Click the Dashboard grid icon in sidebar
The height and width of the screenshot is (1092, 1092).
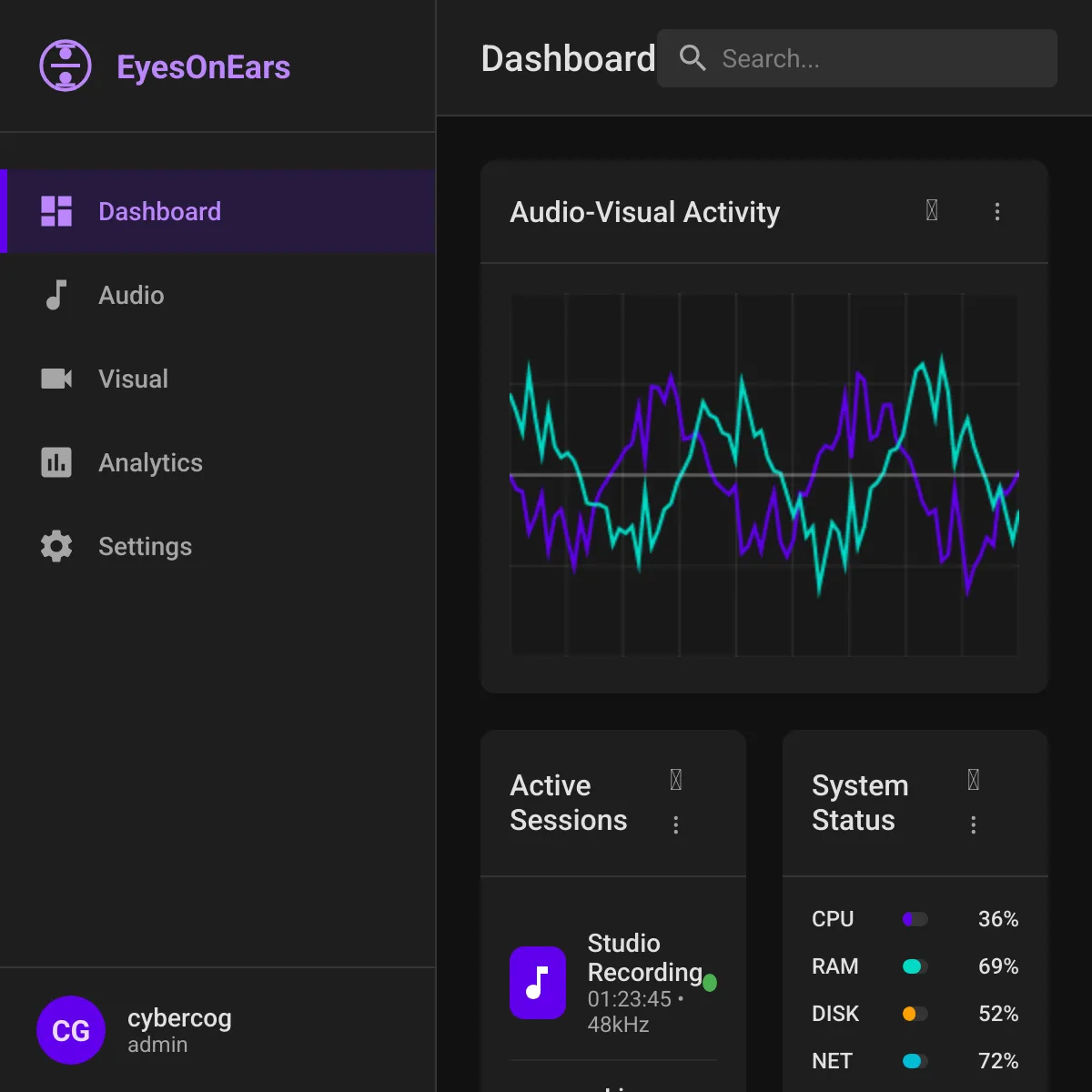(56, 211)
